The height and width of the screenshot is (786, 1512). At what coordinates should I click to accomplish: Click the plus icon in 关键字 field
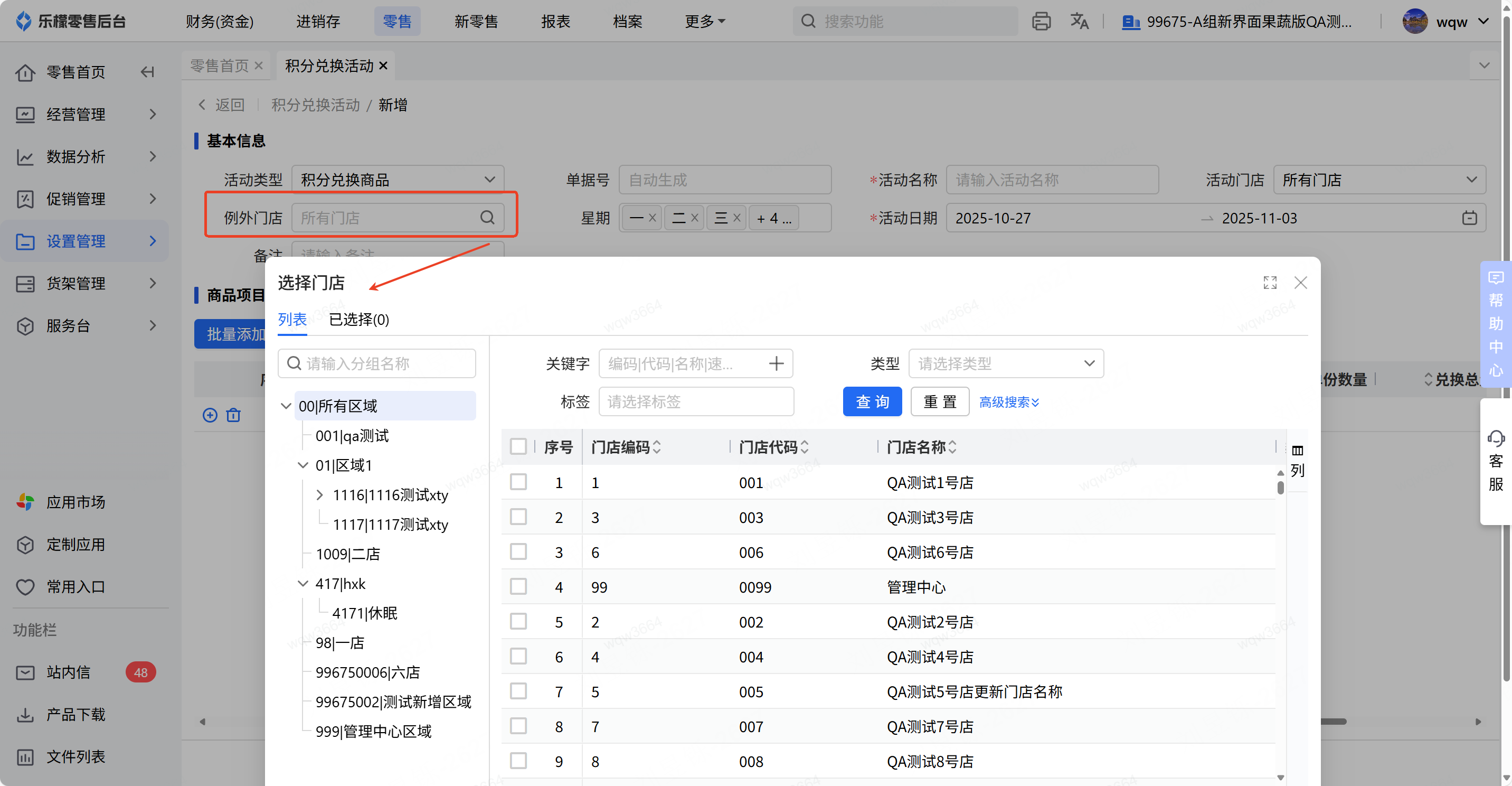coord(776,363)
